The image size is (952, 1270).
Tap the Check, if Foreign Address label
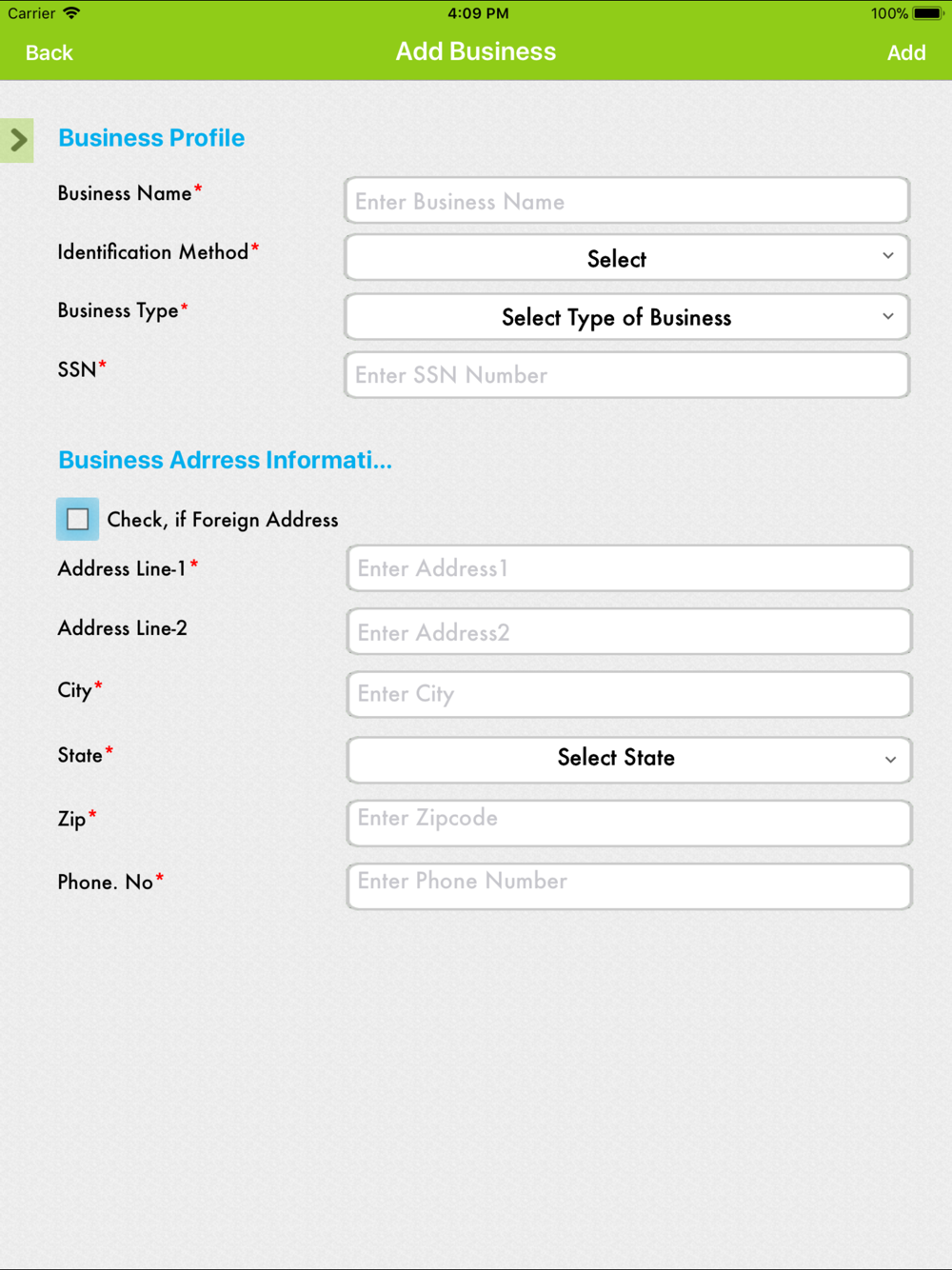tap(223, 520)
